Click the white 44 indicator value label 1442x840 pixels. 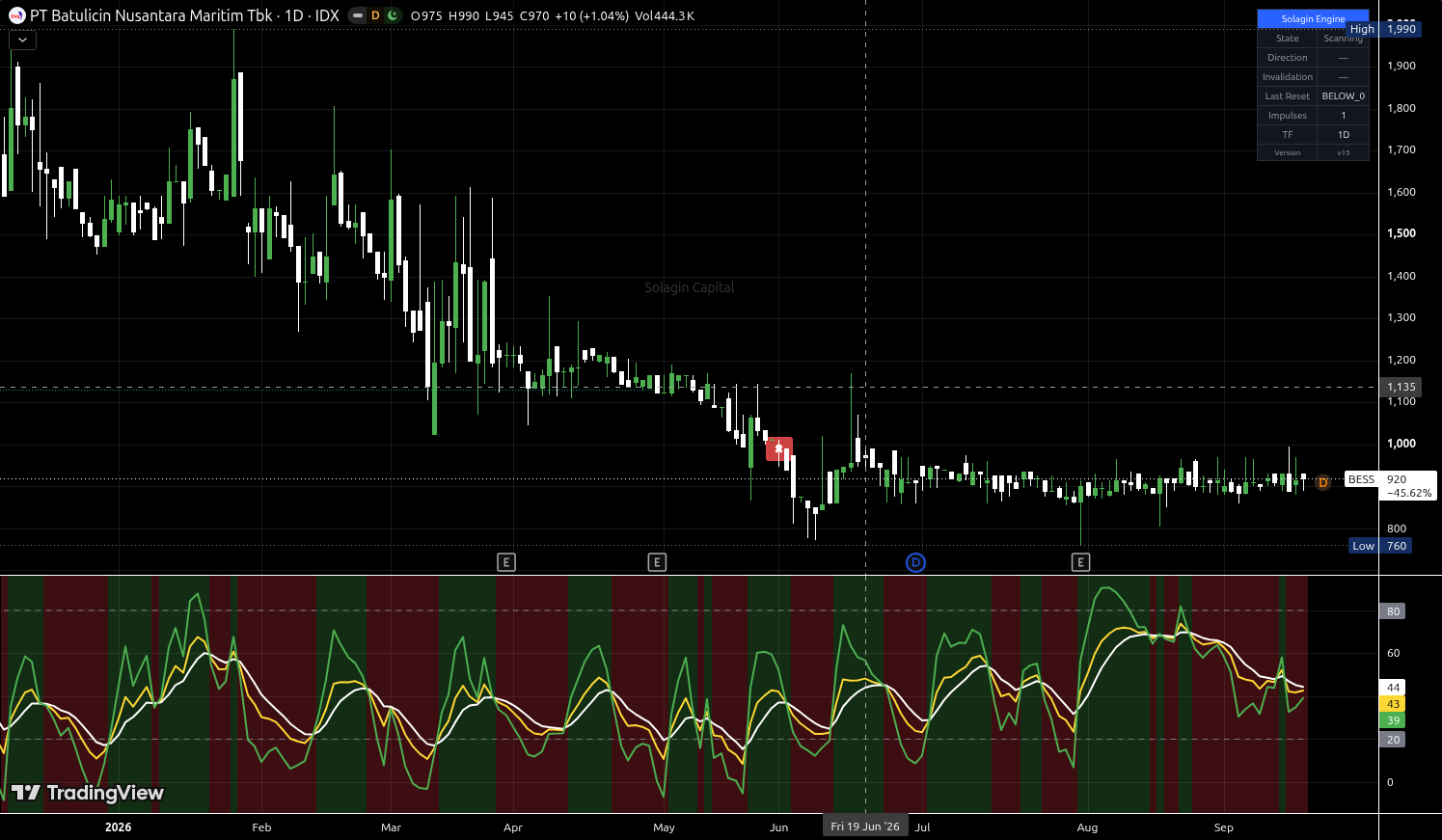click(1393, 688)
